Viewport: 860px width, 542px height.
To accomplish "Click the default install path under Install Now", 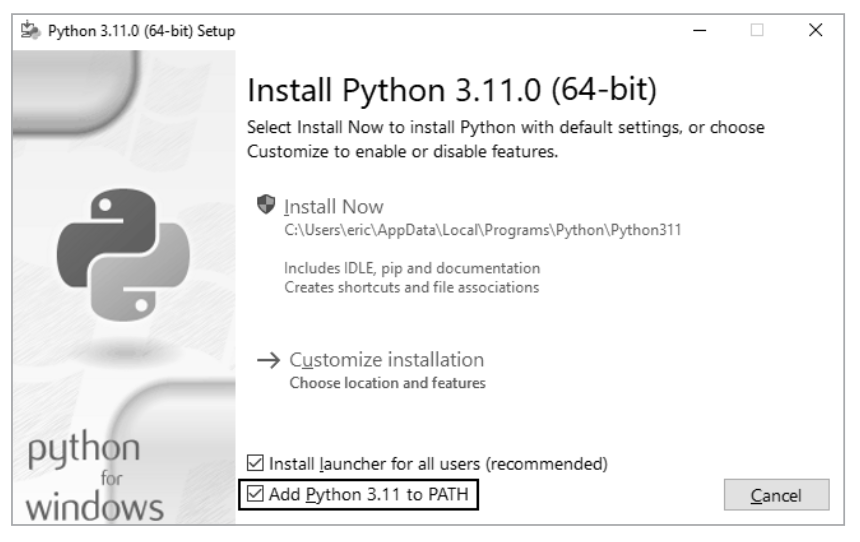I will click(x=483, y=230).
